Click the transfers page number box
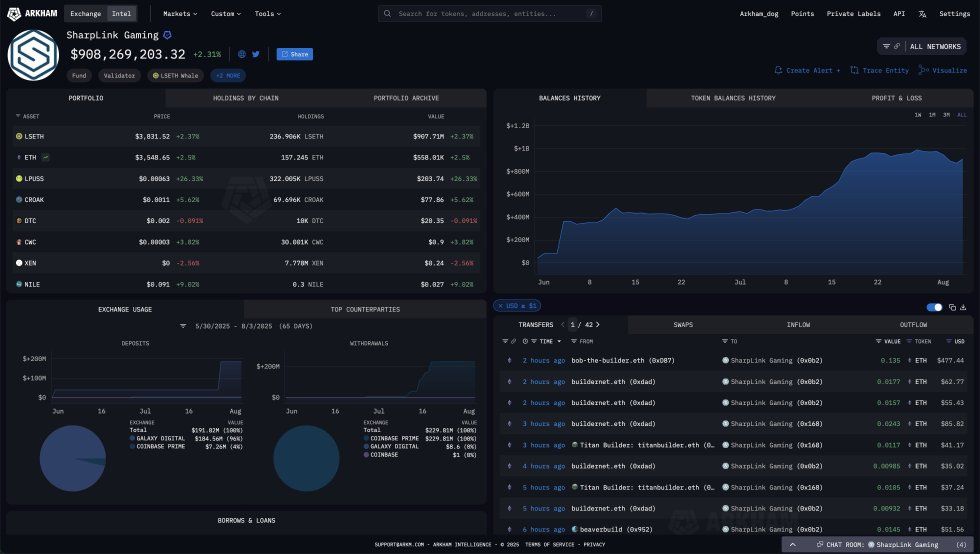The height and width of the screenshot is (554, 980). click(572, 325)
